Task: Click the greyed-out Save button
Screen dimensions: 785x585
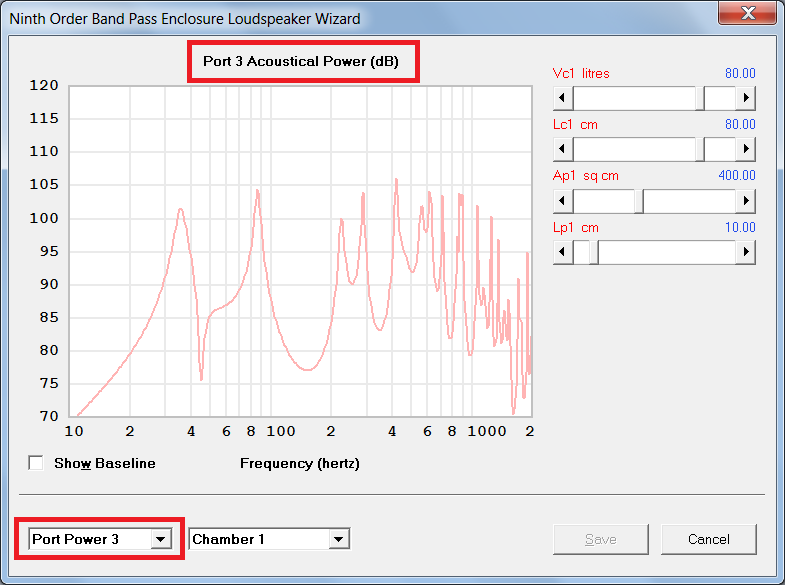Action: [x=601, y=539]
